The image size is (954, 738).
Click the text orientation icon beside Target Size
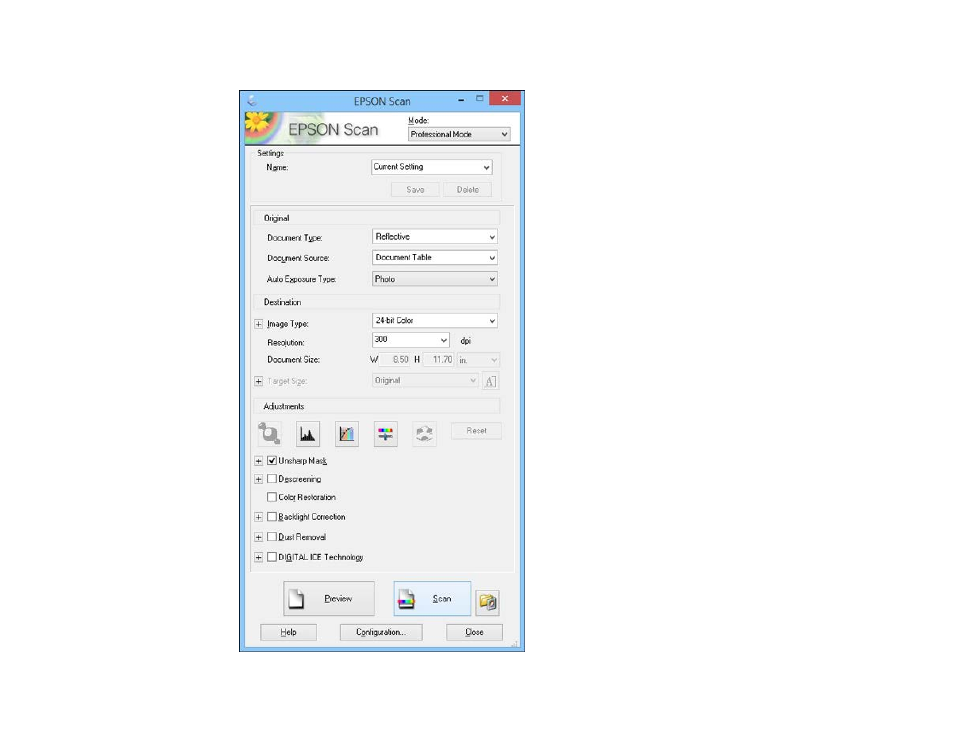tap(490, 381)
